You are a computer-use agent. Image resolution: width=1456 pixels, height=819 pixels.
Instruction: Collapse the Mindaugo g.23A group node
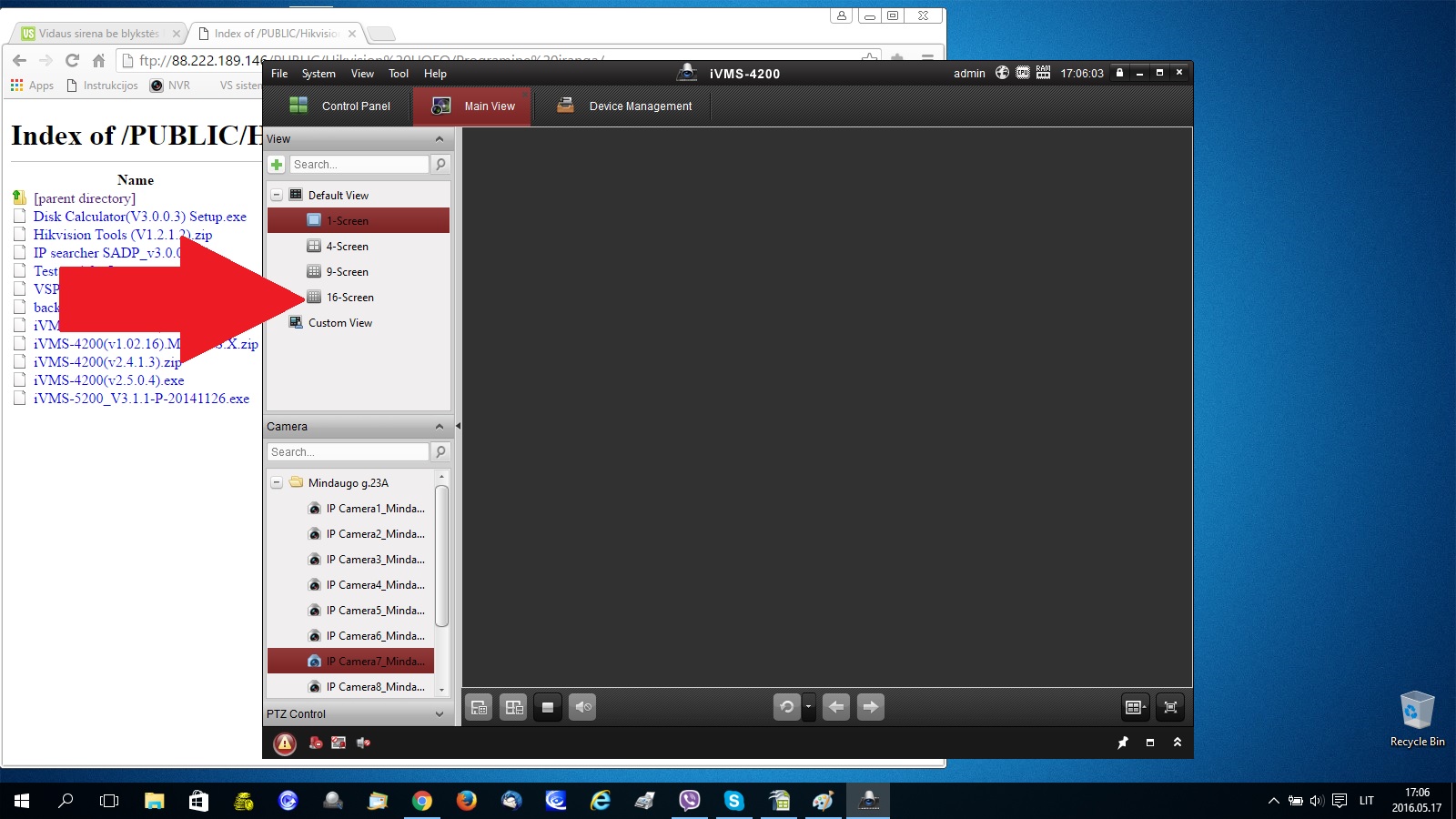(x=277, y=483)
